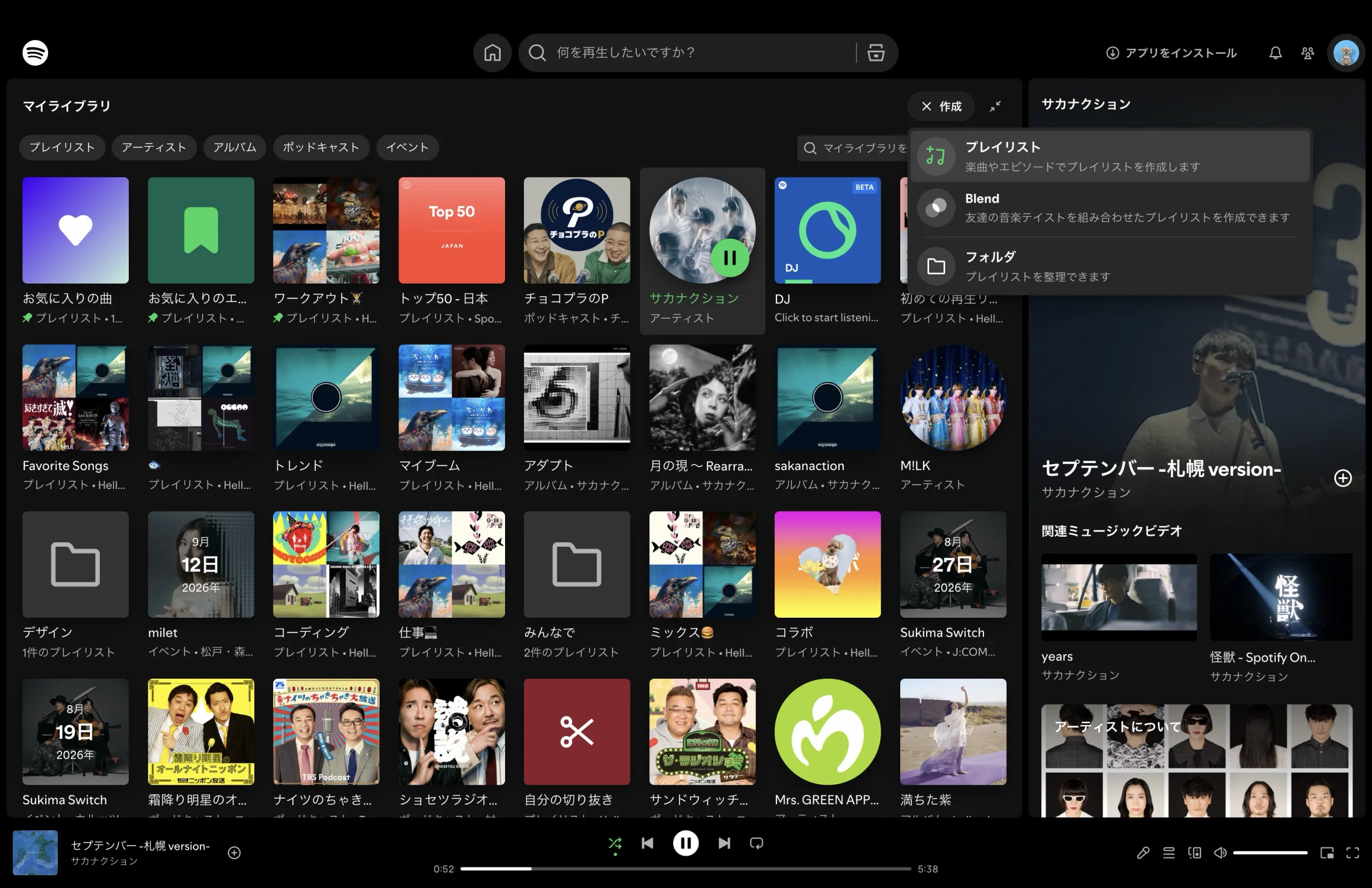This screenshot has height=888, width=1372.
Task: Show lyrics via microphone icon
Action: coord(1143,852)
